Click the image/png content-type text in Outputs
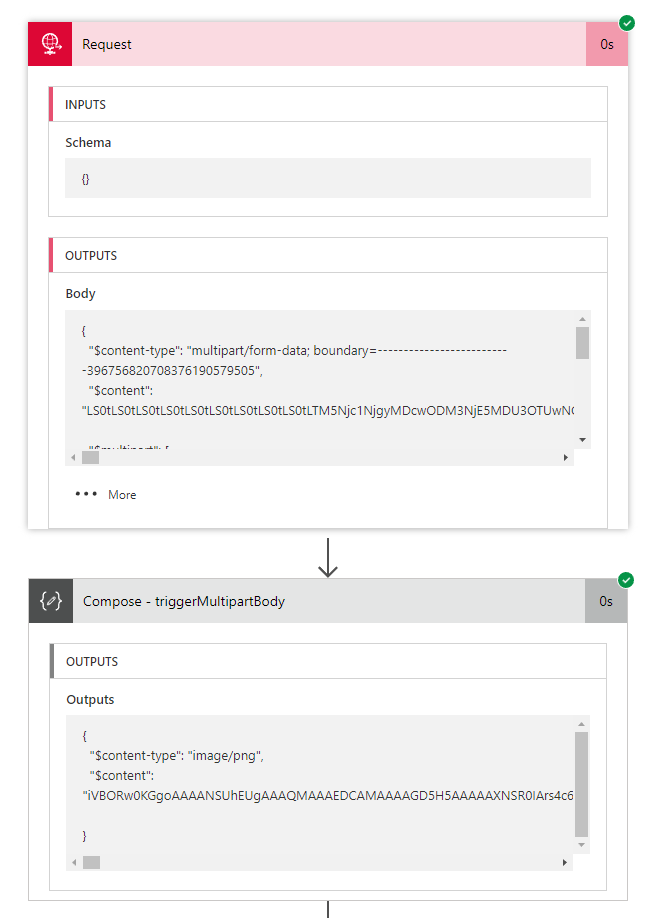This screenshot has width=662, height=918. coord(229,756)
